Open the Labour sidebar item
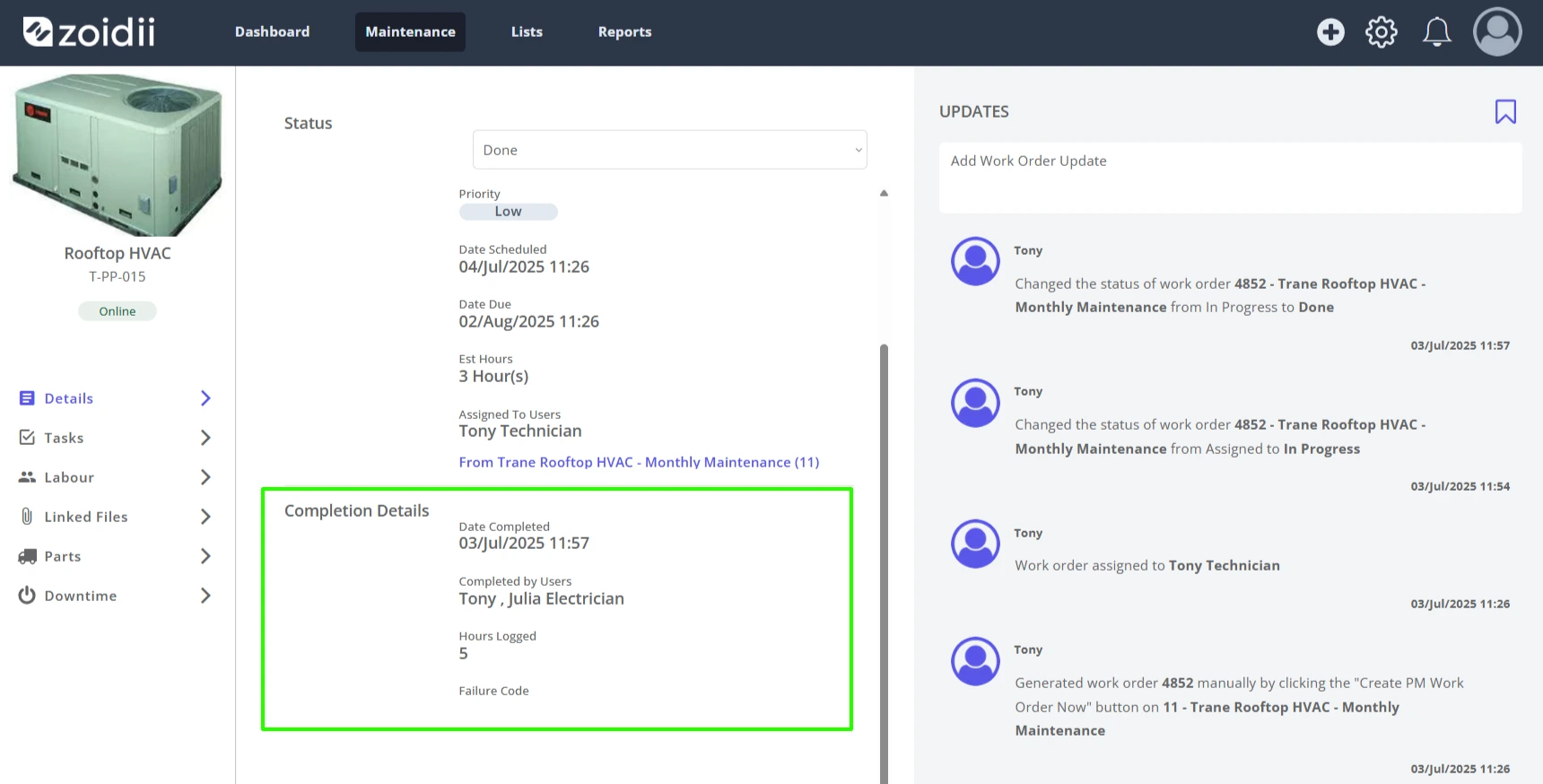This screenshot has height=784, width=1543. tap(117, 477)
